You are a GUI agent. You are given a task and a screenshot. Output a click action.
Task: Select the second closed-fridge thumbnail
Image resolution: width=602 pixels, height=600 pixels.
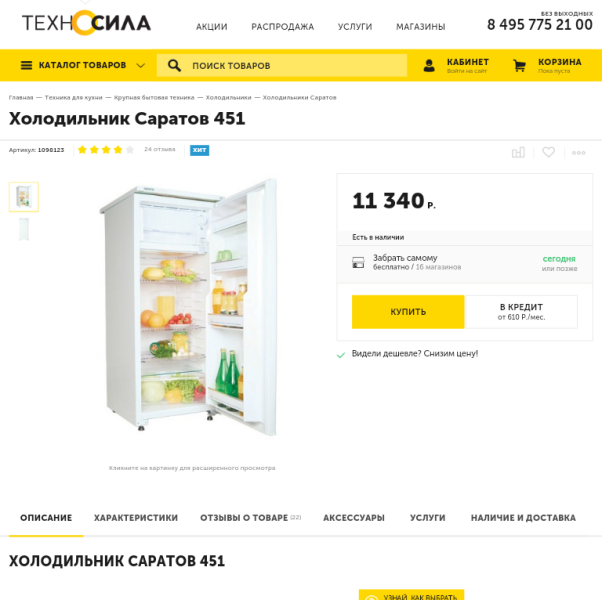click(24, 229)
